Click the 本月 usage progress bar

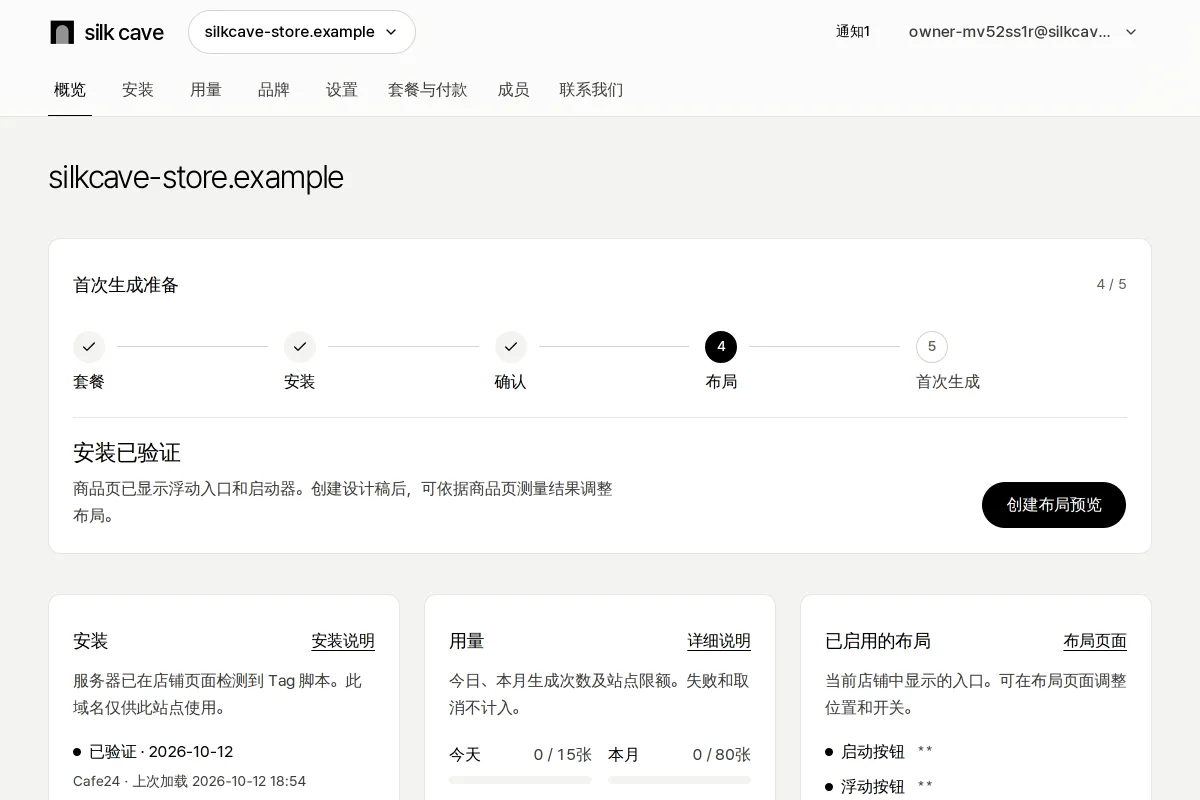[x=679, y=780]
